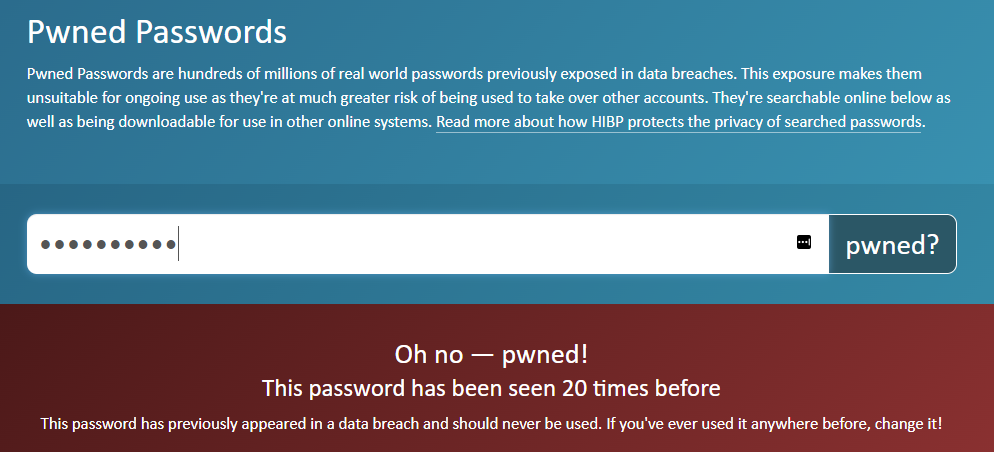Click the masked password dots

108,245
